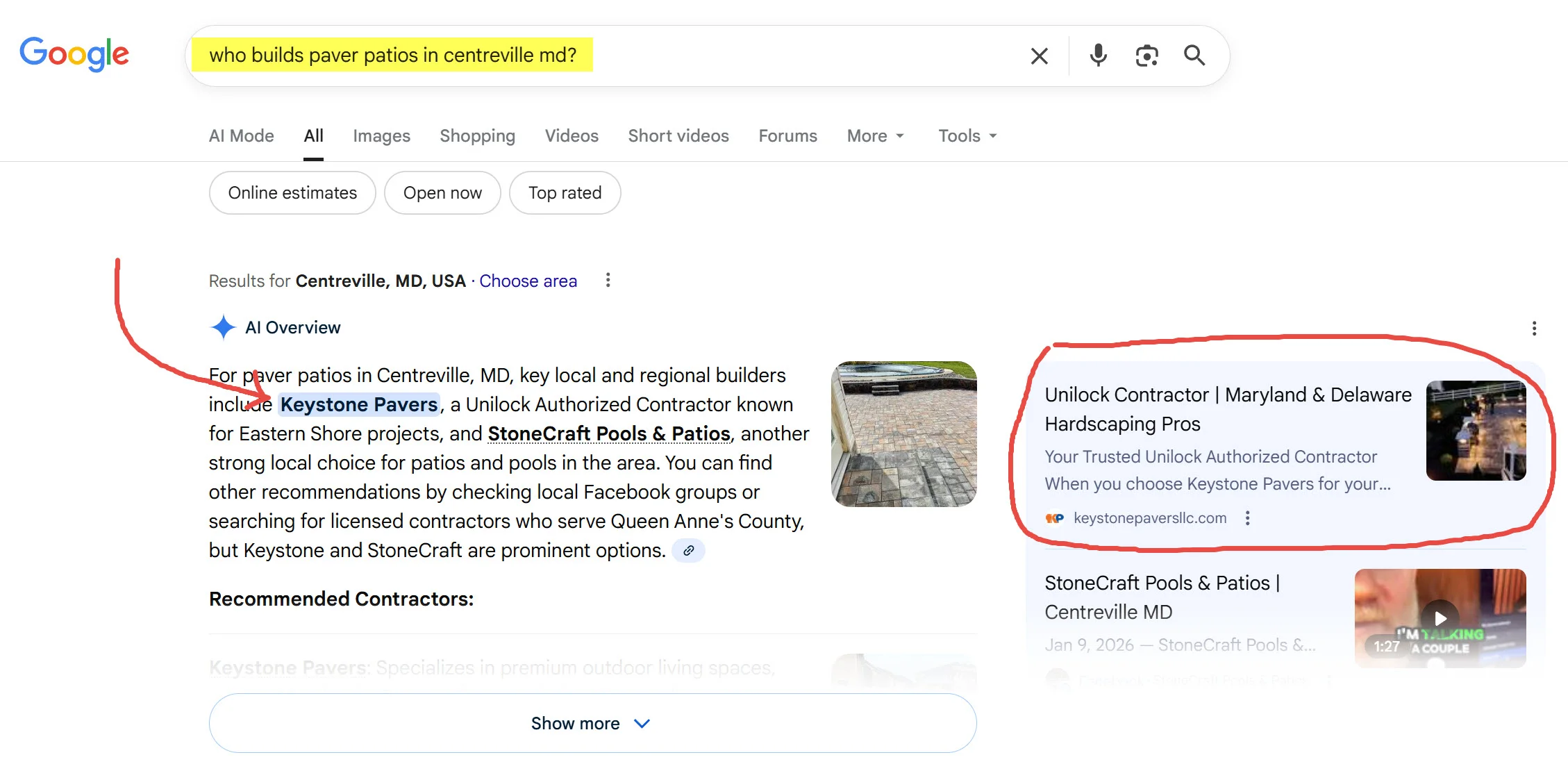The height and width of the screenshot is (771, 1568).
Task: Enable the Open now filter
Action: pyautogui.click(x=442, y=192)
